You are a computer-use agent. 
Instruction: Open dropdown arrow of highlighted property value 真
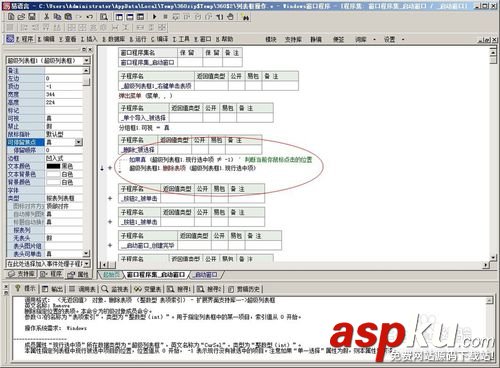coord(78,142)
